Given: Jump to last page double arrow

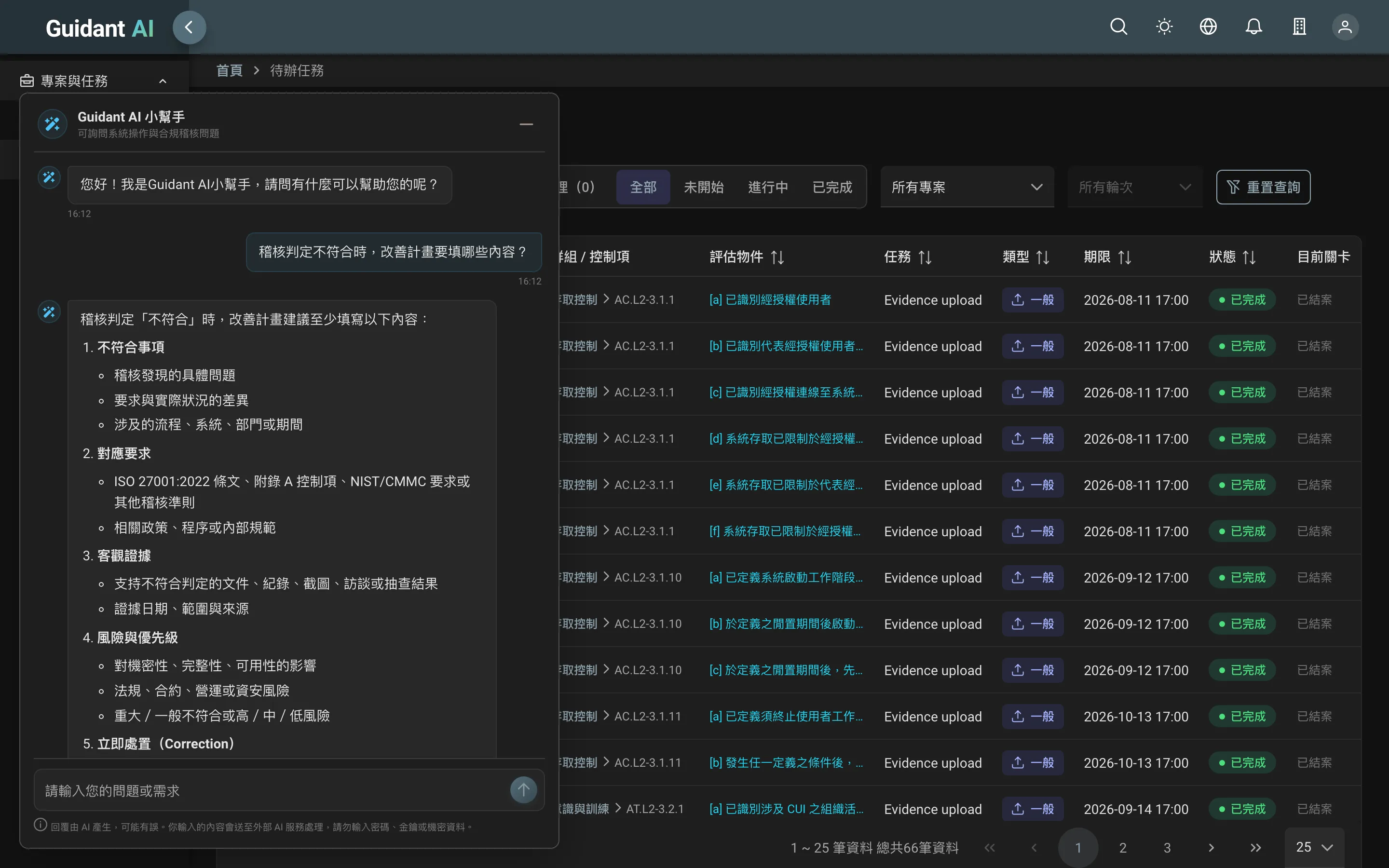Looking at the screenshot, I should click(x=1256, y=847).
